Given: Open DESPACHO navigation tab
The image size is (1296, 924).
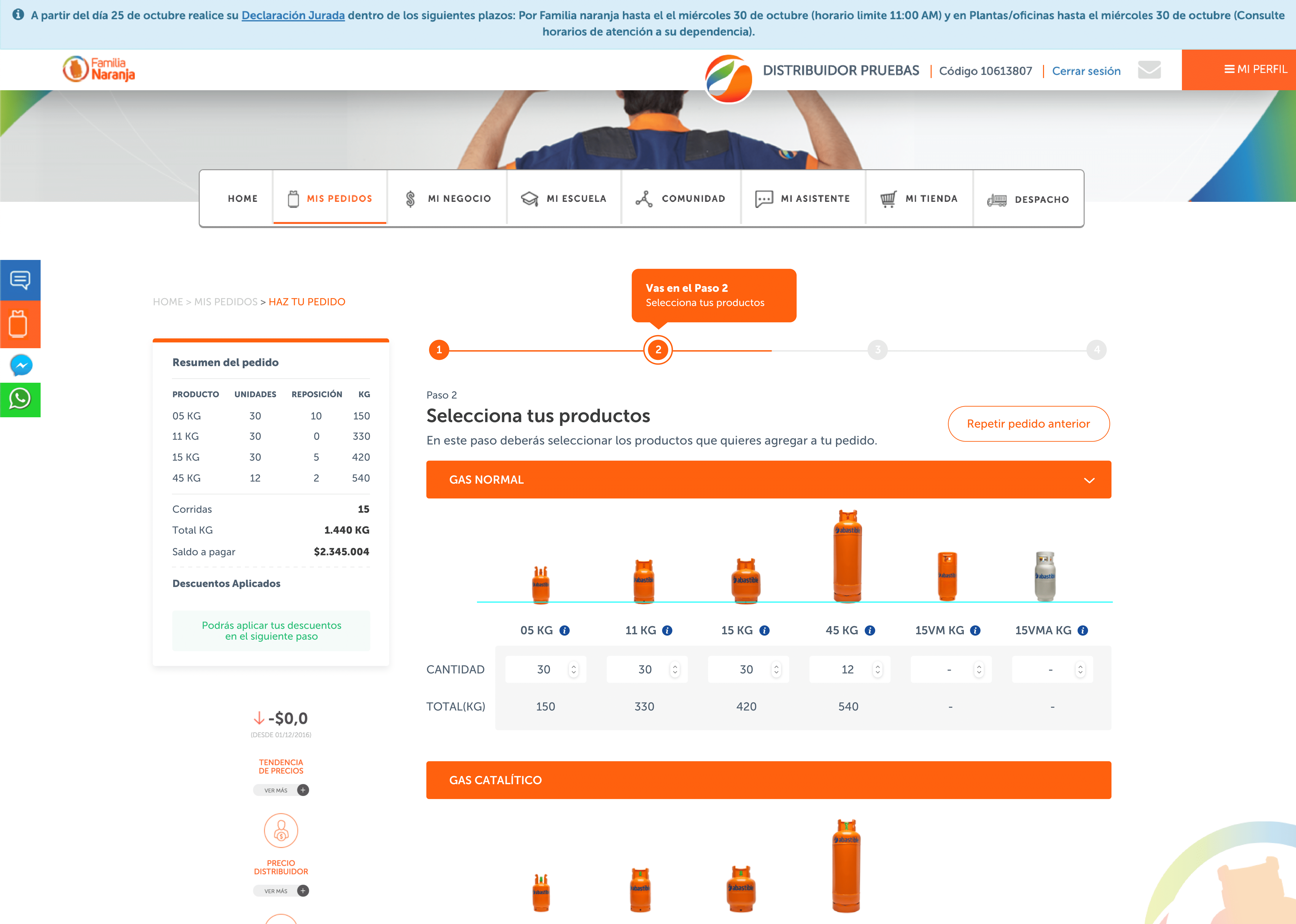Looking at the screenshot, I should click(1028, 199).
